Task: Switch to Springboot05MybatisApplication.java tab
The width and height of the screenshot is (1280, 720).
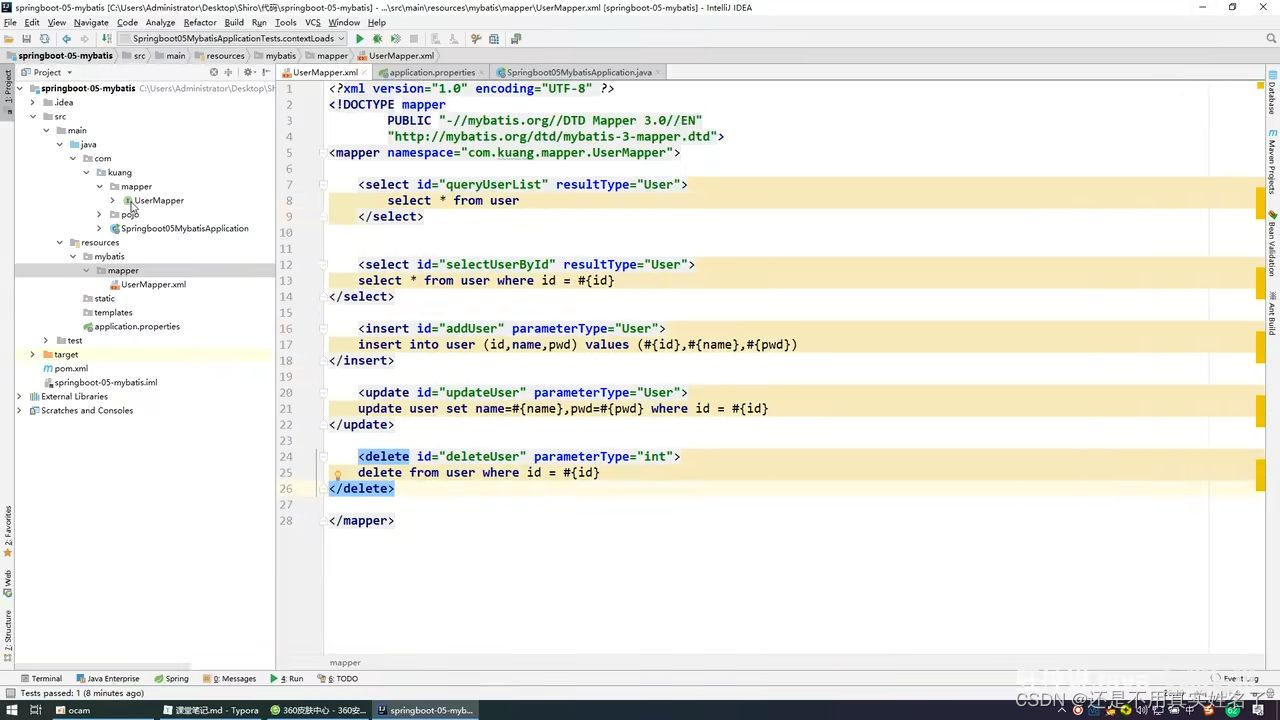Action: (x=579, y=72)
